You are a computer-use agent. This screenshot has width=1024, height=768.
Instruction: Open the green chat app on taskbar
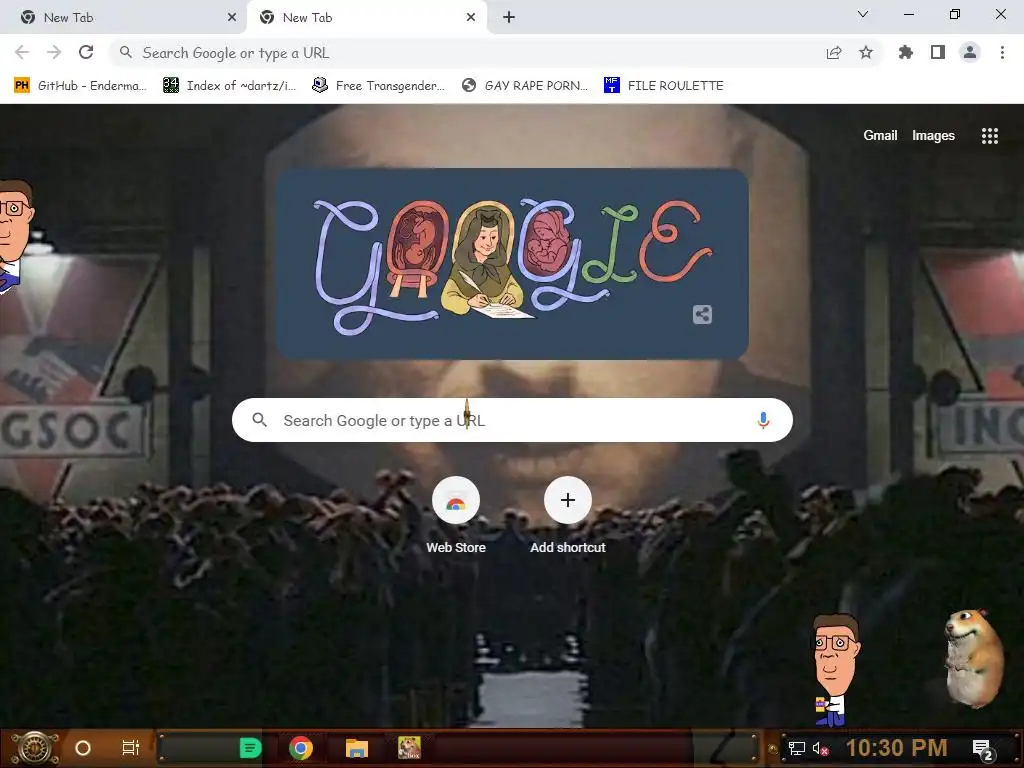250,748
